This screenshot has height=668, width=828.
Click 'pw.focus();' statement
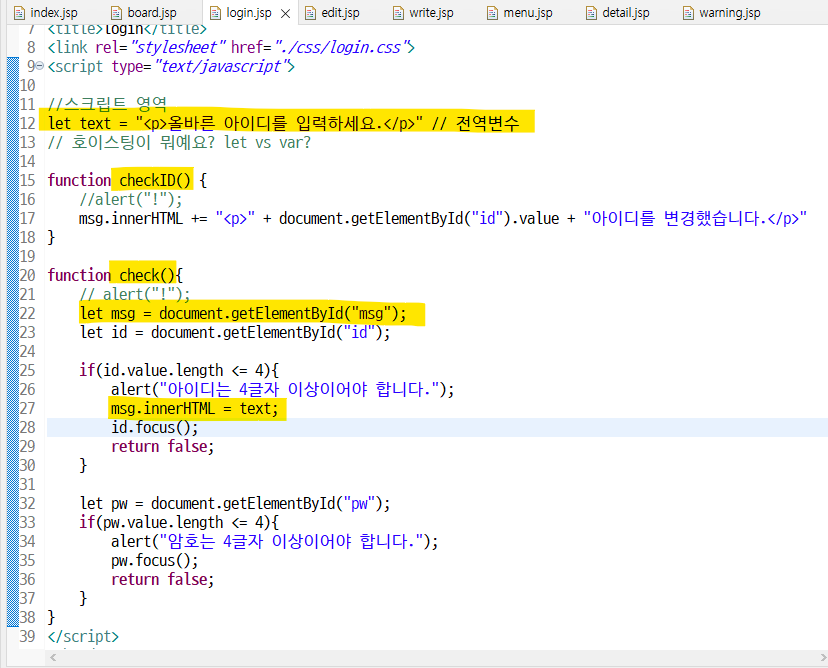tap(155, 561)
